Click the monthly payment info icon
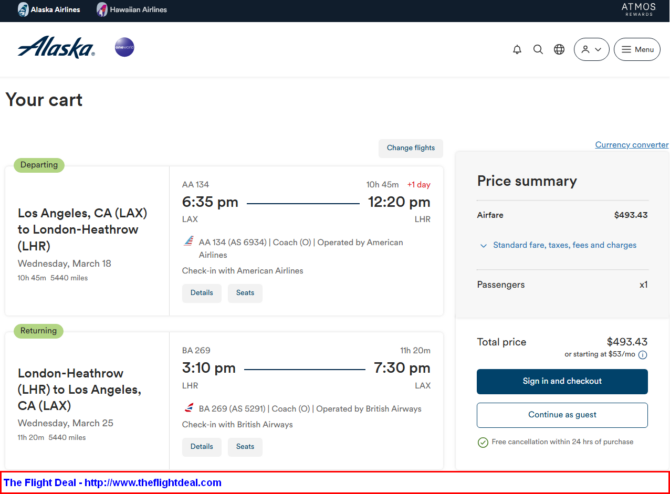 [x=642, y=355]
